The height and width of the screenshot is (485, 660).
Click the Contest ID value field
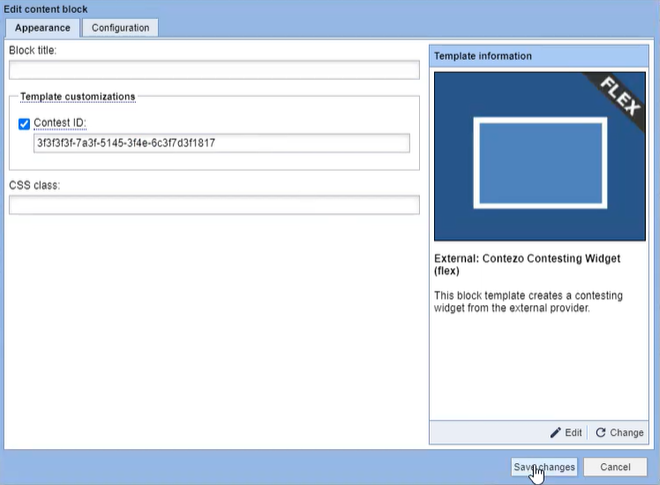point(221,143)
